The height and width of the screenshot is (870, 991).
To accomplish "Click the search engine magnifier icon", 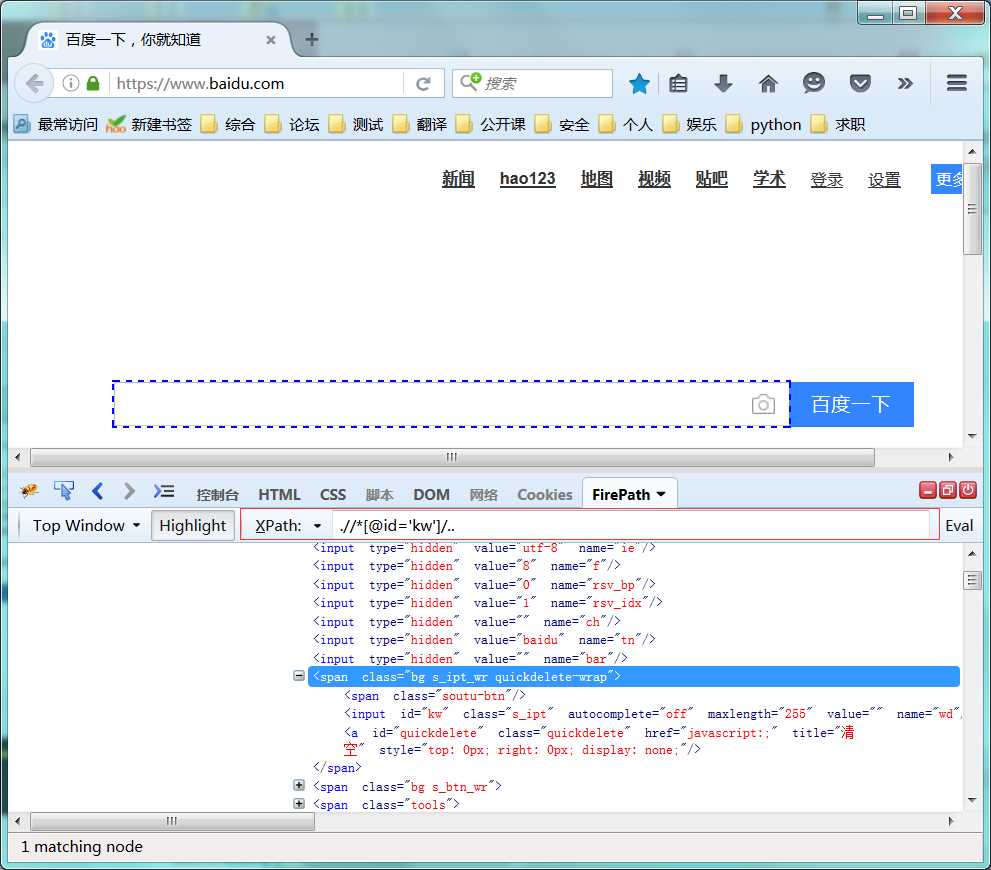I will pyautogui.click(x=470, y=82).
